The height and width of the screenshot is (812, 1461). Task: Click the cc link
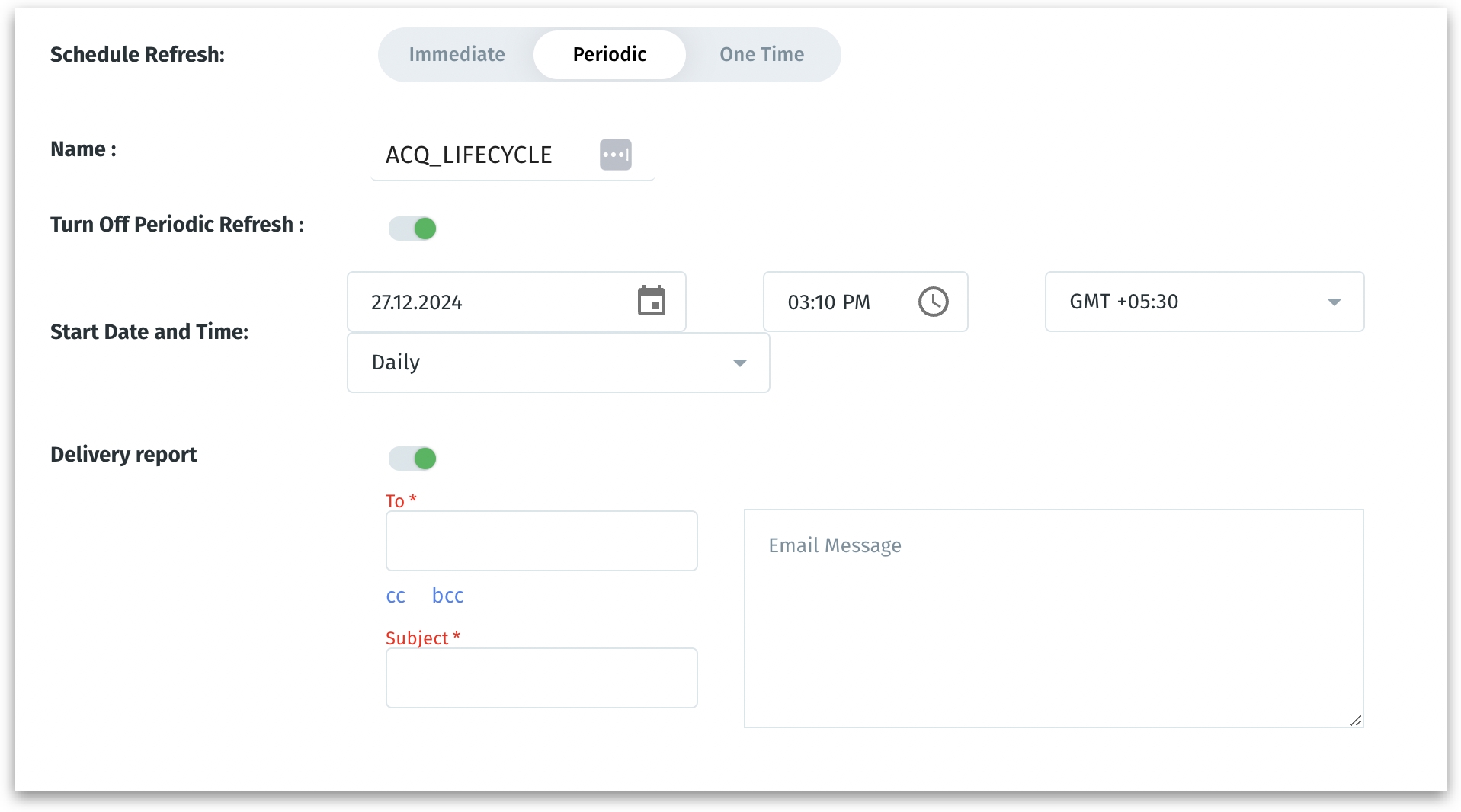396,596
